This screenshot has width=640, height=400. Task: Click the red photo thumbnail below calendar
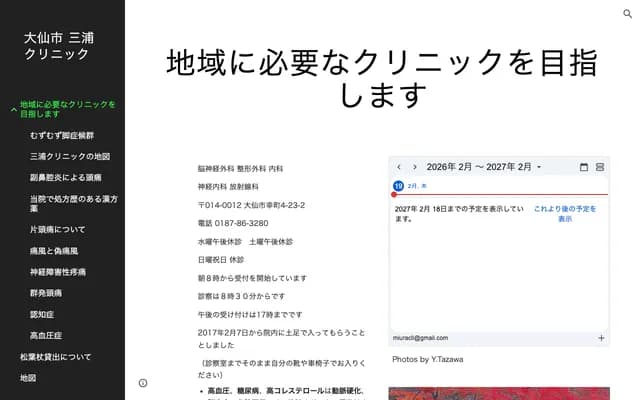pos(498,392)
